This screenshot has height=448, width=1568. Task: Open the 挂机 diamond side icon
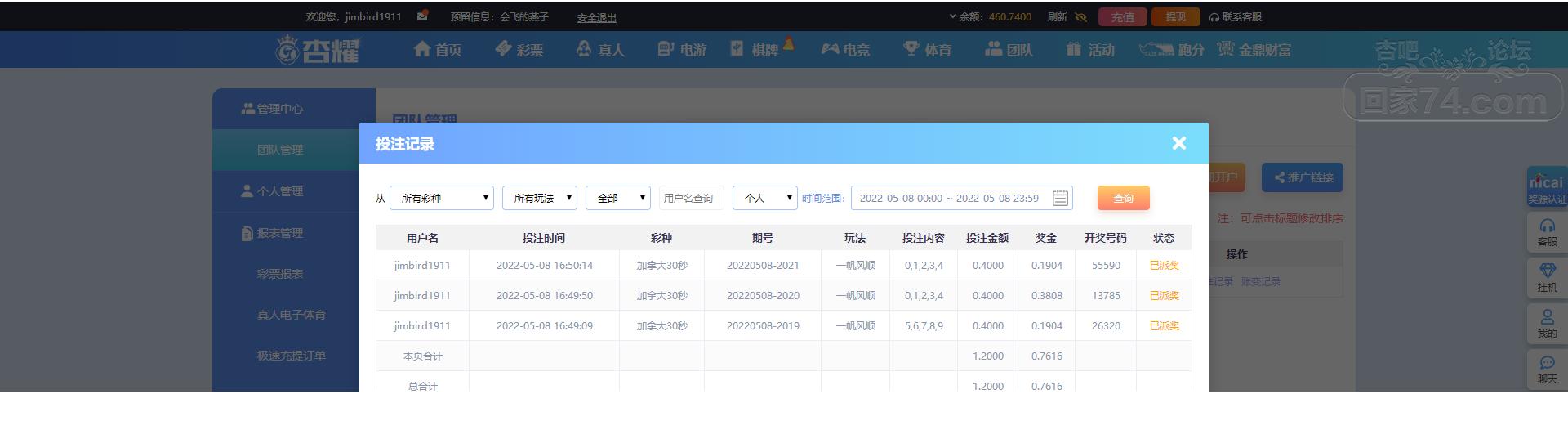pyautogui.click(x=1547, y=278)
